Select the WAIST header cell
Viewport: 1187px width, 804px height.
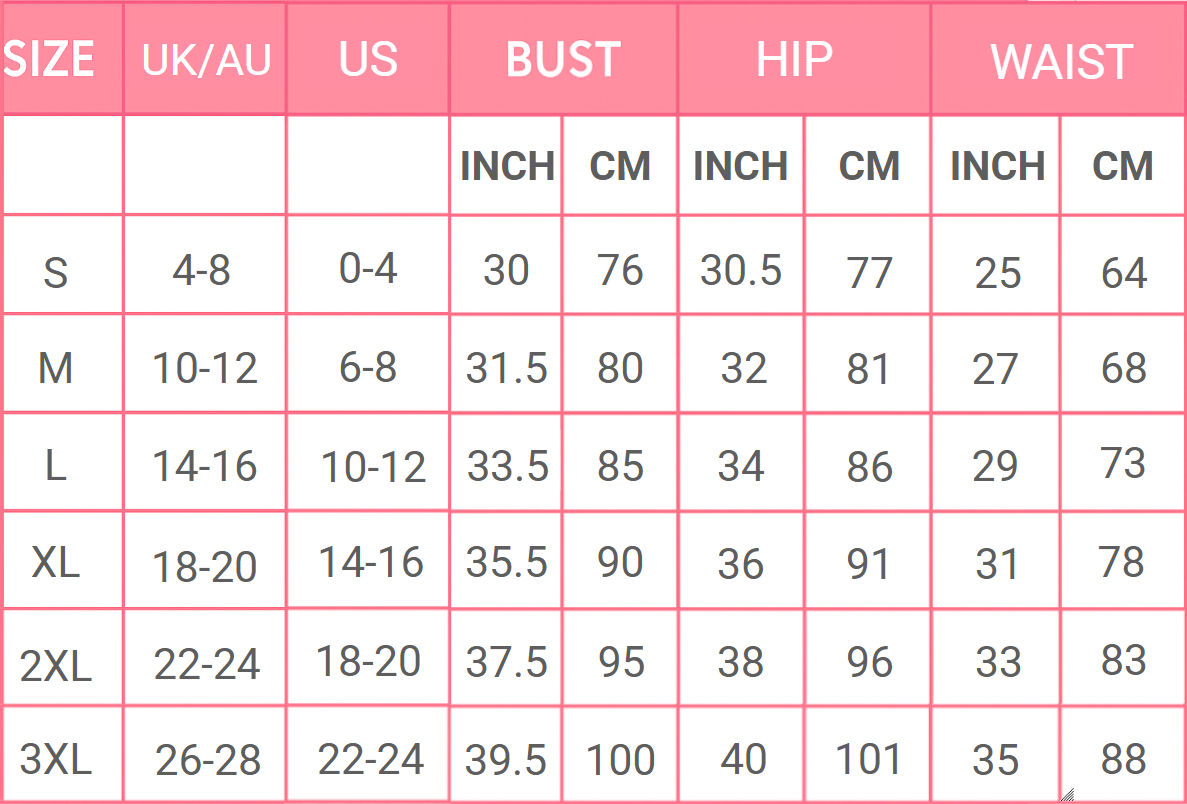point(1060,62)
